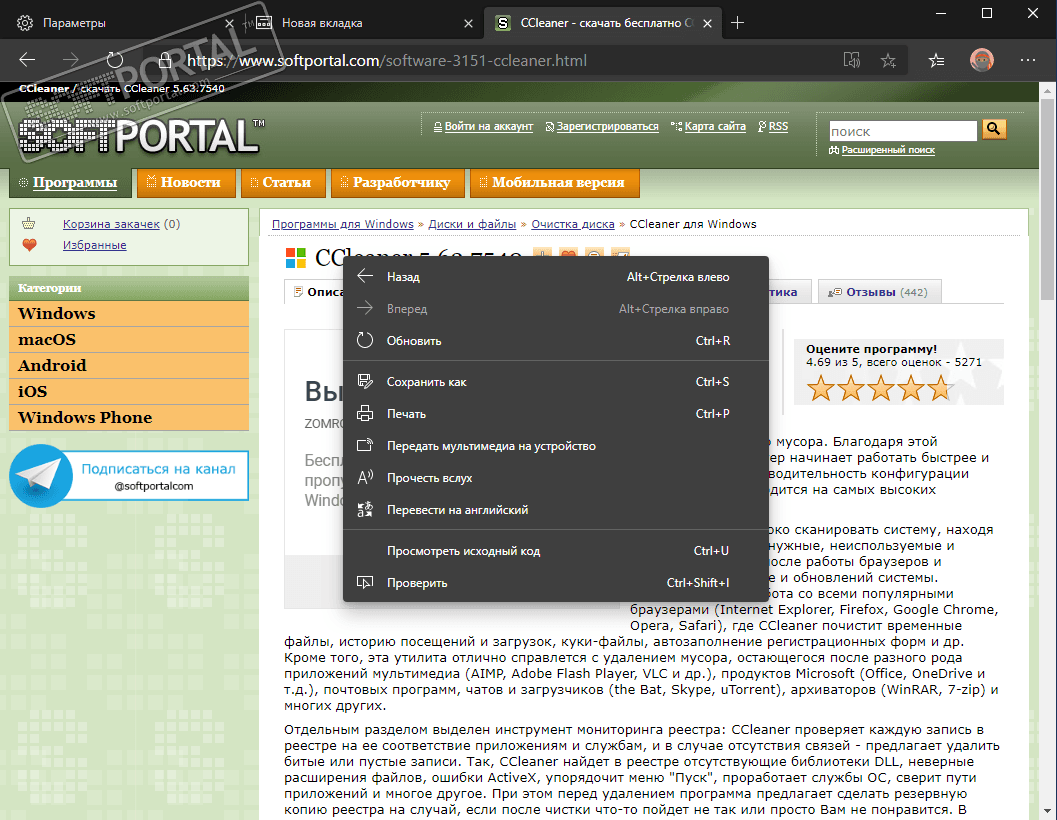This screenshot has width=1057, height=820.
Task: Select Передать мультимедиа на устройство
Action: click(556, 446)
